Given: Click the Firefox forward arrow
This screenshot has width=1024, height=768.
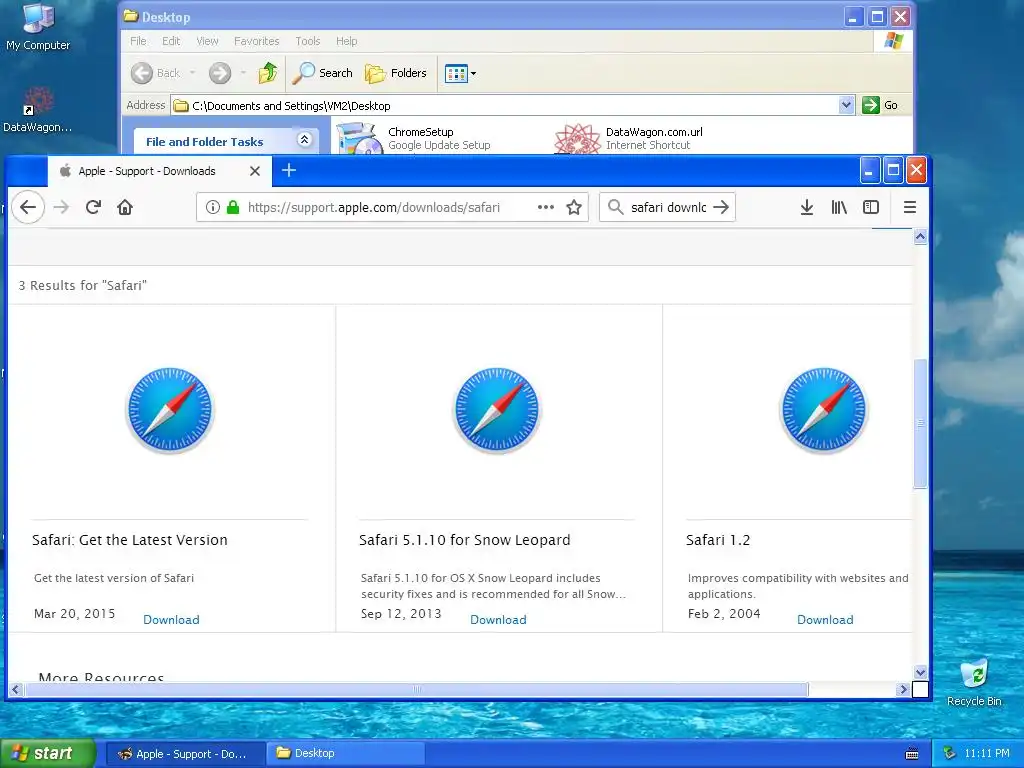Looking at the screenshot, I should pos(61,207).
